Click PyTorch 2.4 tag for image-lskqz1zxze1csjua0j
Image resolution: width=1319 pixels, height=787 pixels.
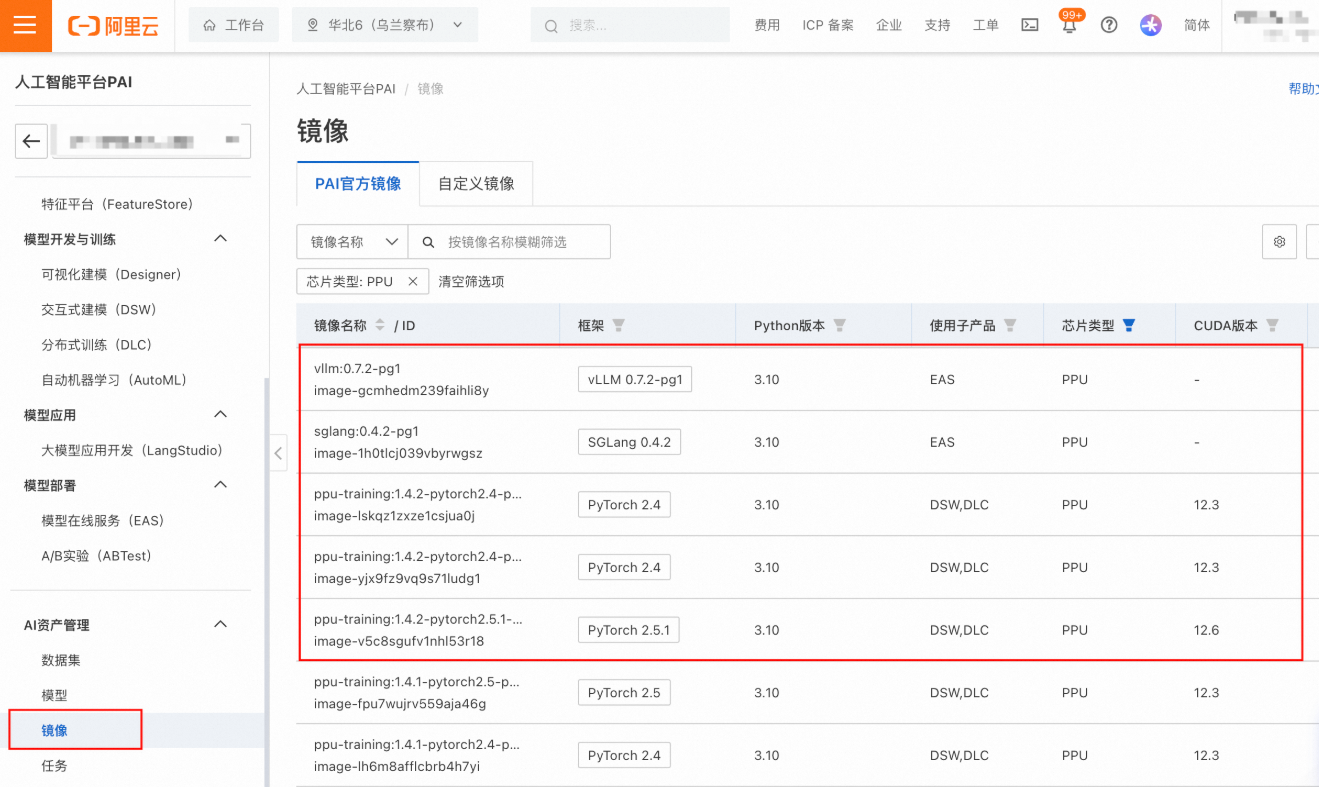coord(624,505)
